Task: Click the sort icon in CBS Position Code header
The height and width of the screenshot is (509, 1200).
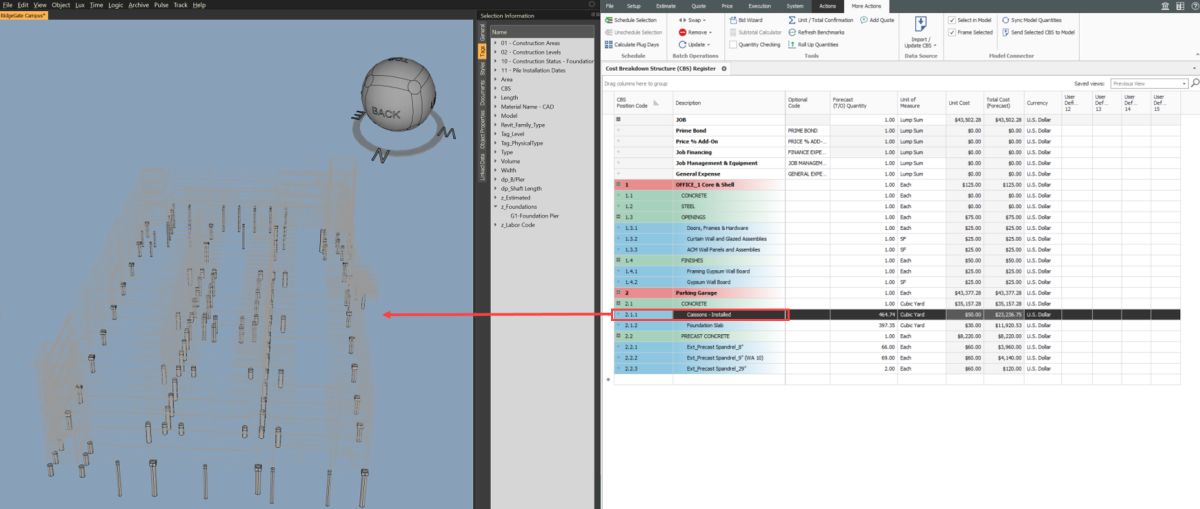Action: (656, 101)
